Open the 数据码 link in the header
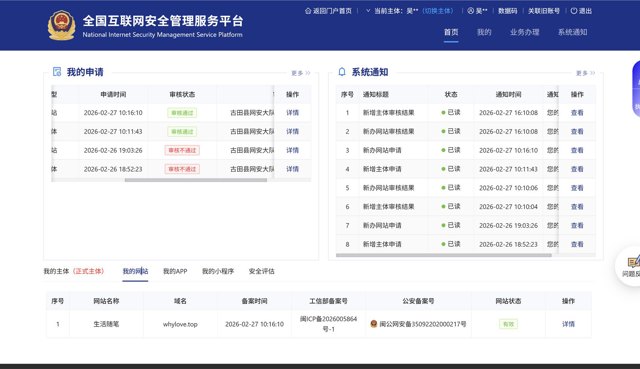Viewport: 640px width, 369px height. click(507, 11)
